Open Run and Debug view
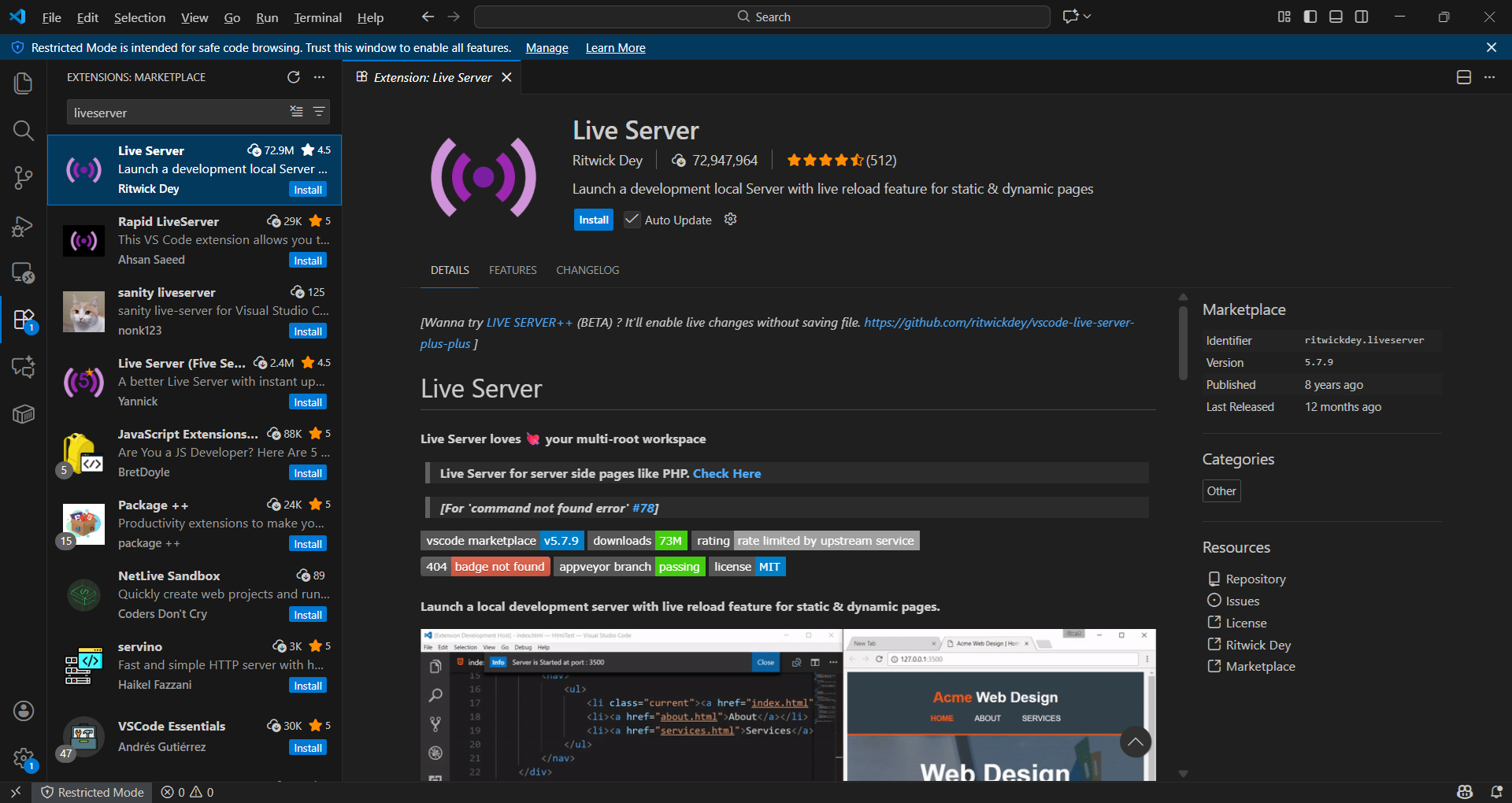Image resolution: width=1512 pixels, height=803 pixels. pos(24,227)
